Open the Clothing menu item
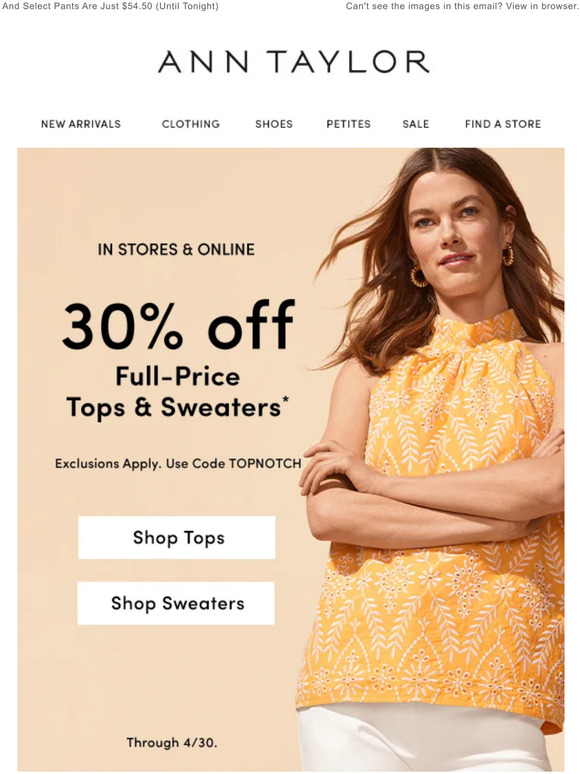The image size is (580, 774). click(191, 124)
